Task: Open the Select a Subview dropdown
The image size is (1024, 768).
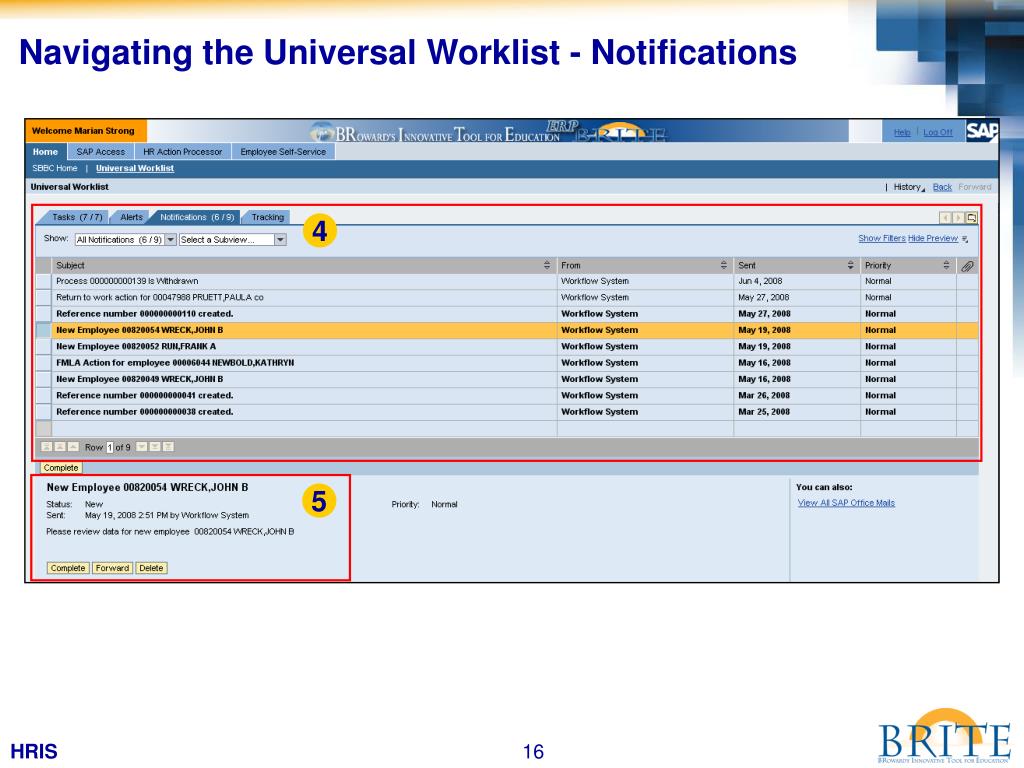Action: [232, 240]
